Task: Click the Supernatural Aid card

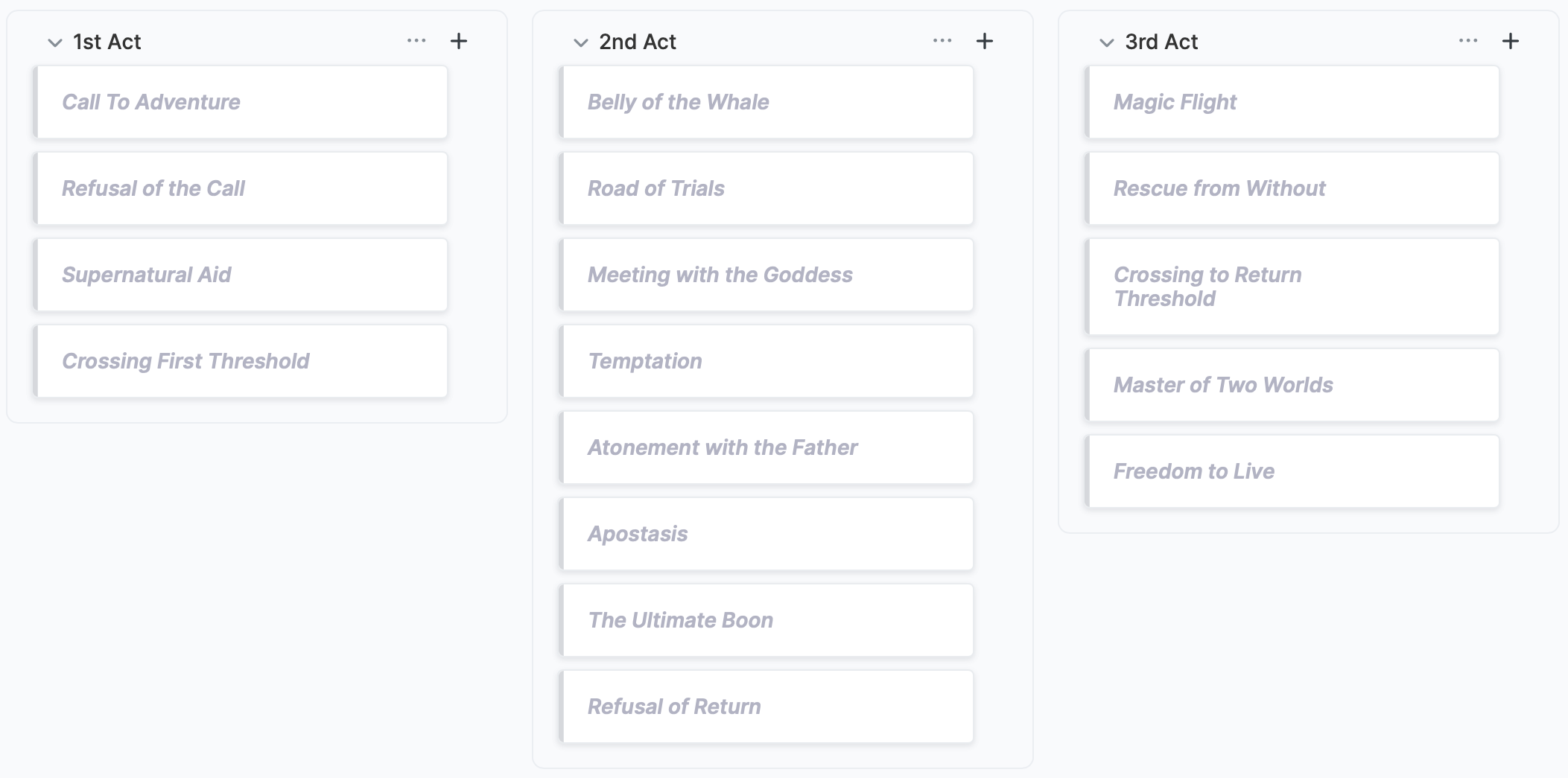Action: 241,275
